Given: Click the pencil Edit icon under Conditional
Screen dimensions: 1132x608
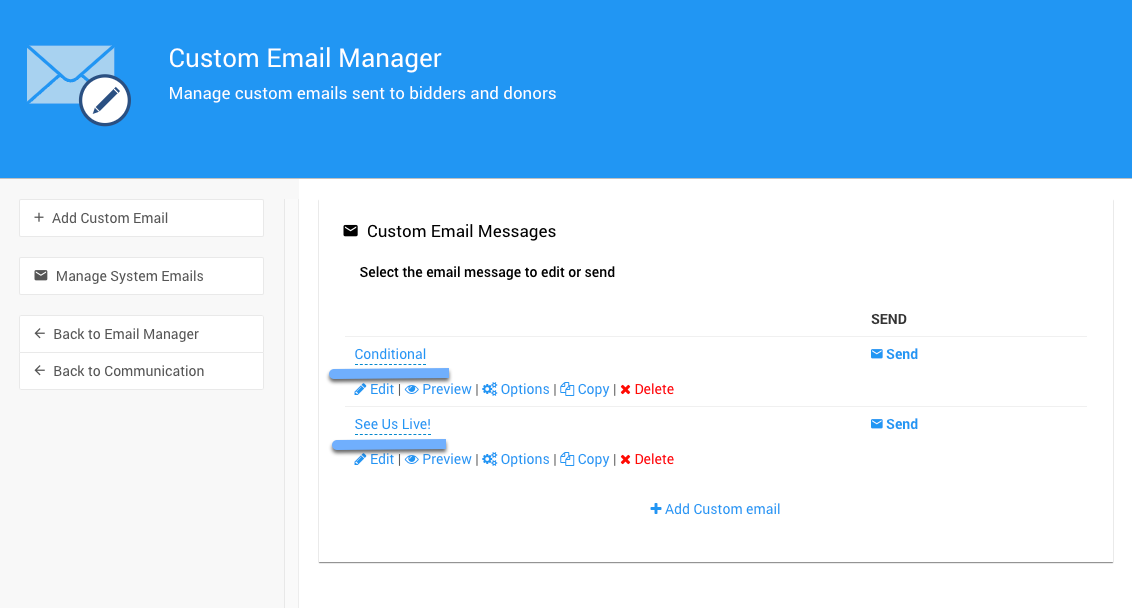Looking at the screenshot, I should pos(360,389).
